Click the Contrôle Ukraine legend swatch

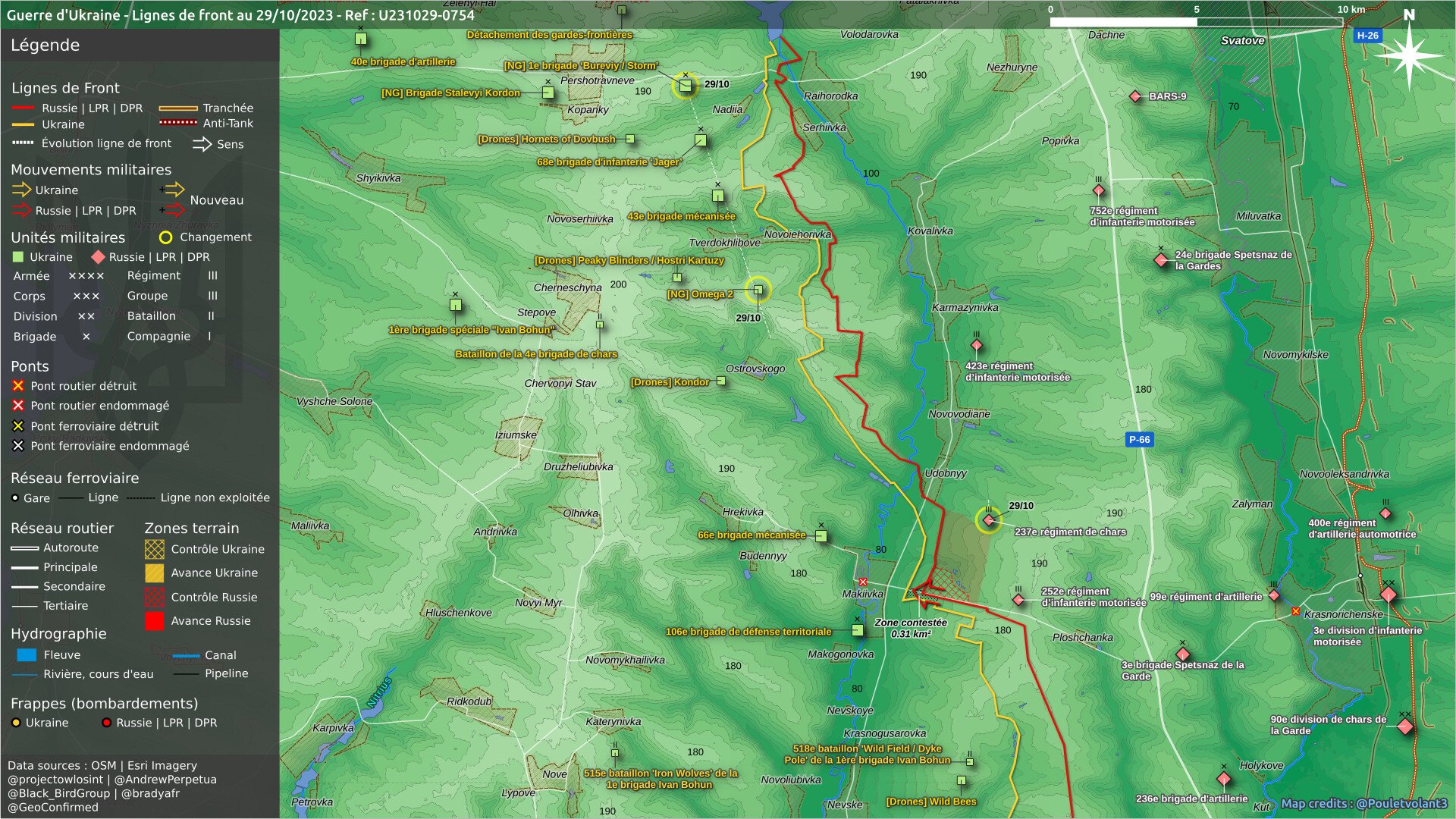(155, 549)
